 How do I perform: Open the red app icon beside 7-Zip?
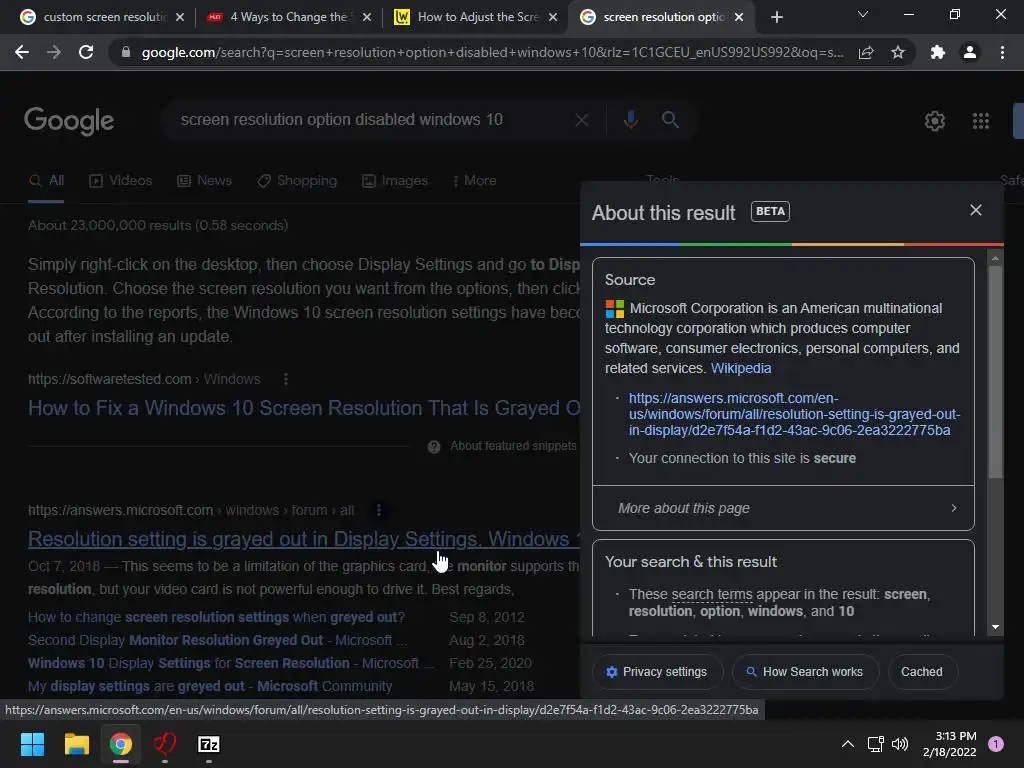point(165,744)
